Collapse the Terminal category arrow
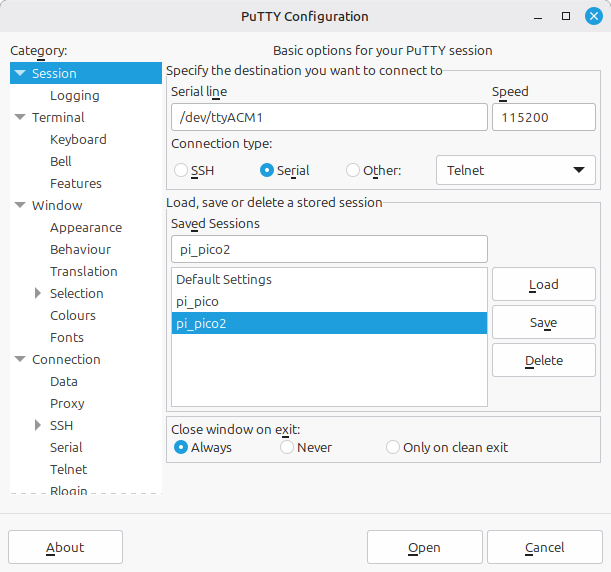 pos(20,117)
